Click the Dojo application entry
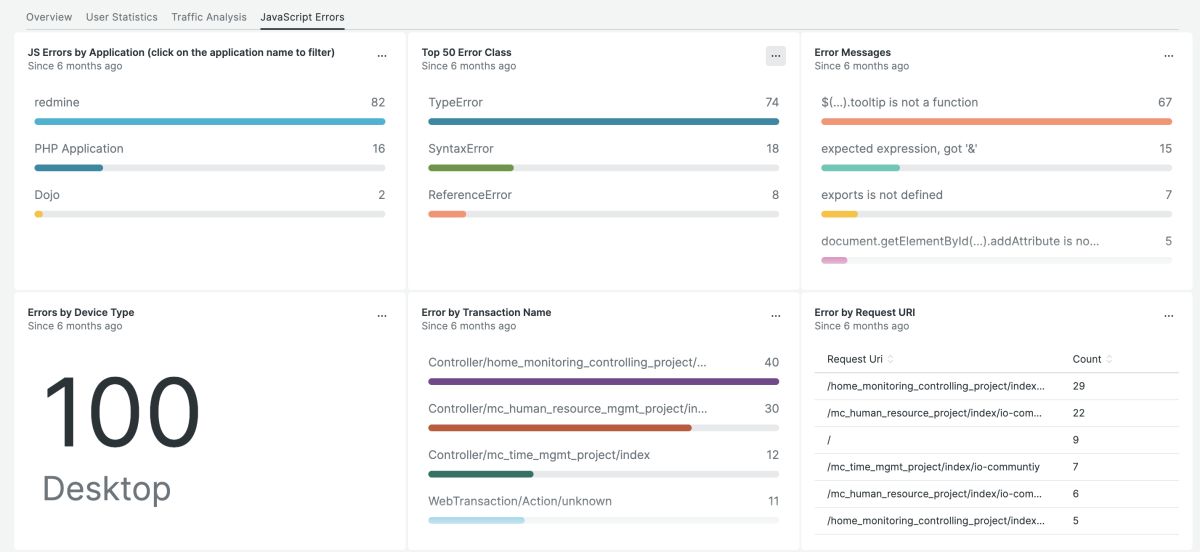The height and width of the screenshot is (552, 1200). point(48,195)
